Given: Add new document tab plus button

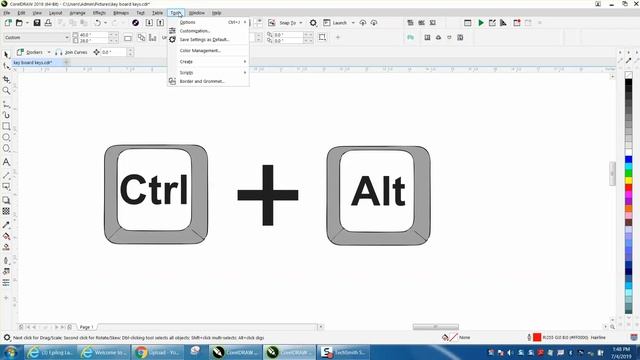Looking at the screenshot, I should click(x=66, y=62).
